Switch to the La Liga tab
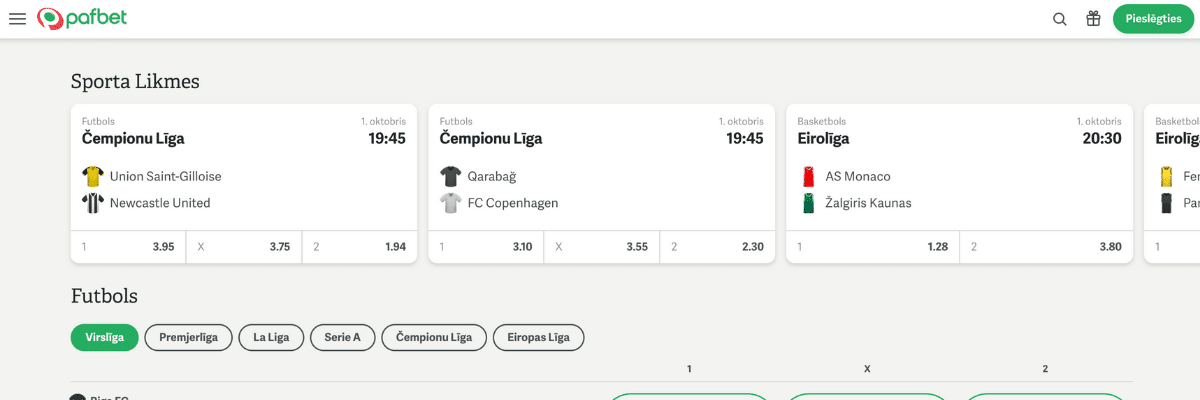Image resolution: width=1200 pixels, height=400 pixels. point(271,338)
